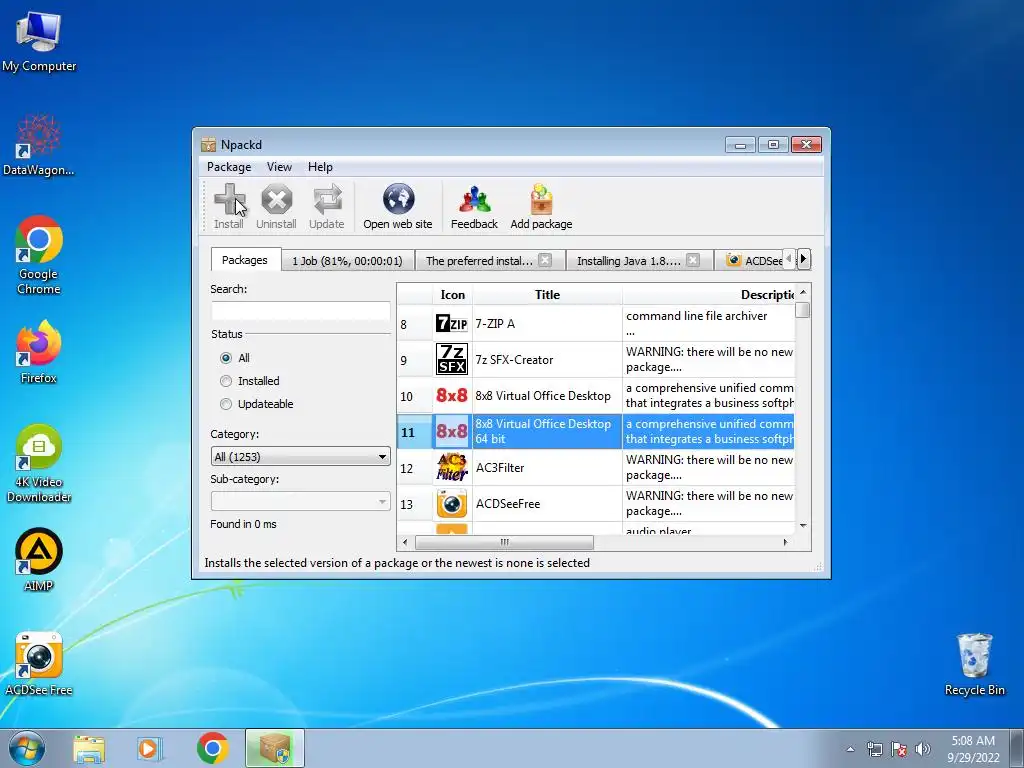The width and height of the screenshot is (1024, 768).
Task: Open media player taskbar icon
Action: coord(149,748)
